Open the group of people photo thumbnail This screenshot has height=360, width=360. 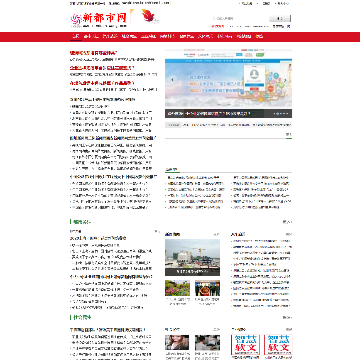207,288
